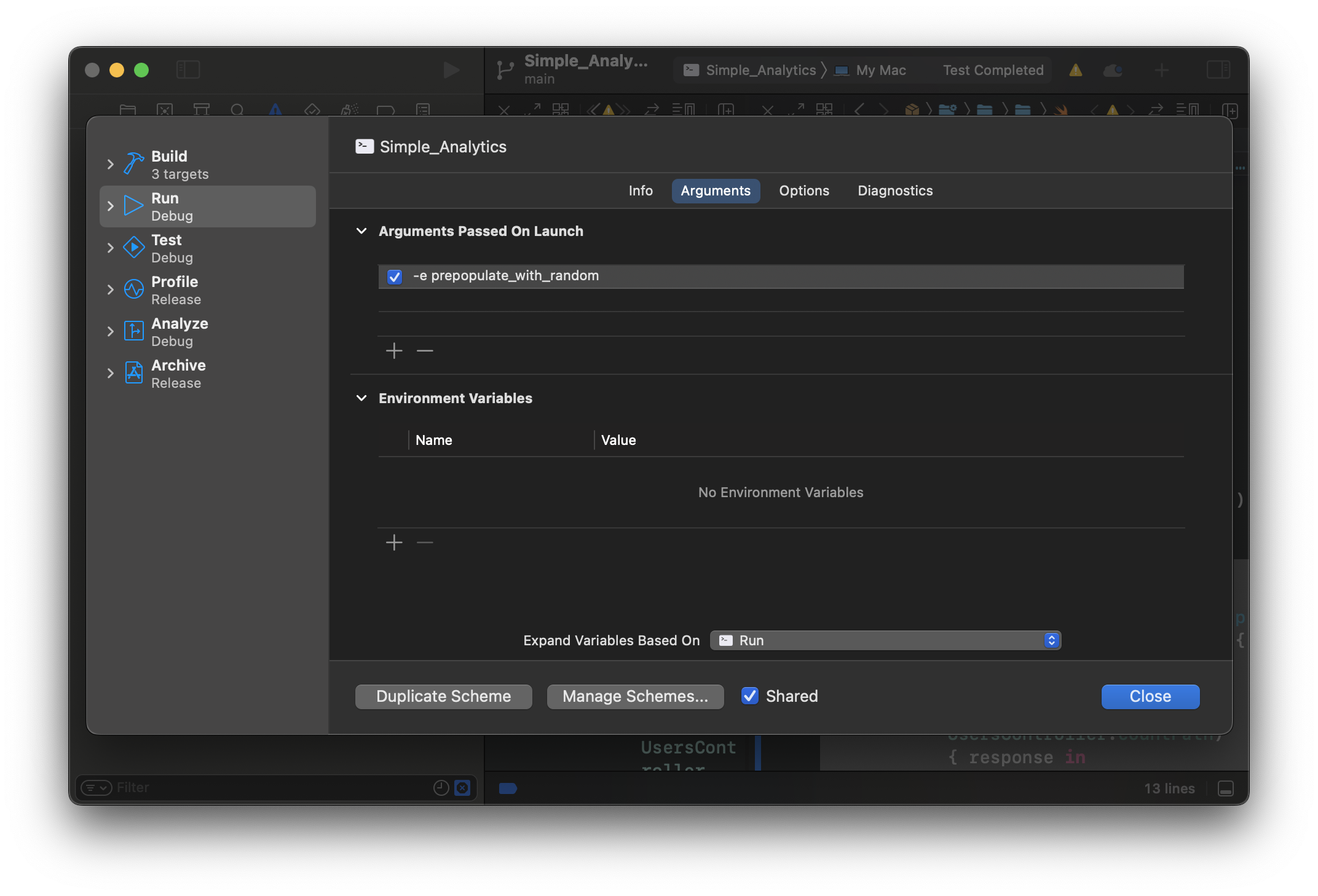
Task: Open Expand Variables Based On dropdown
Action: (x=885, y=640)
